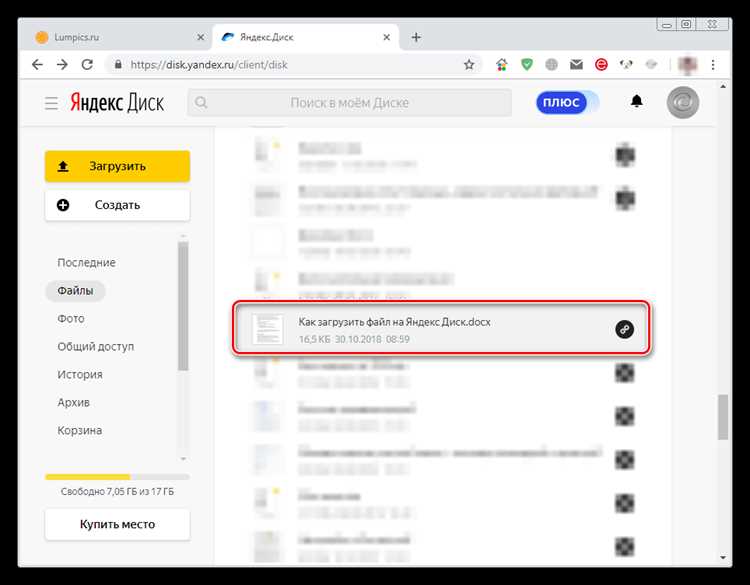
Task: Open Chrome three-dot menu
Action: click(x=713, y=65)
